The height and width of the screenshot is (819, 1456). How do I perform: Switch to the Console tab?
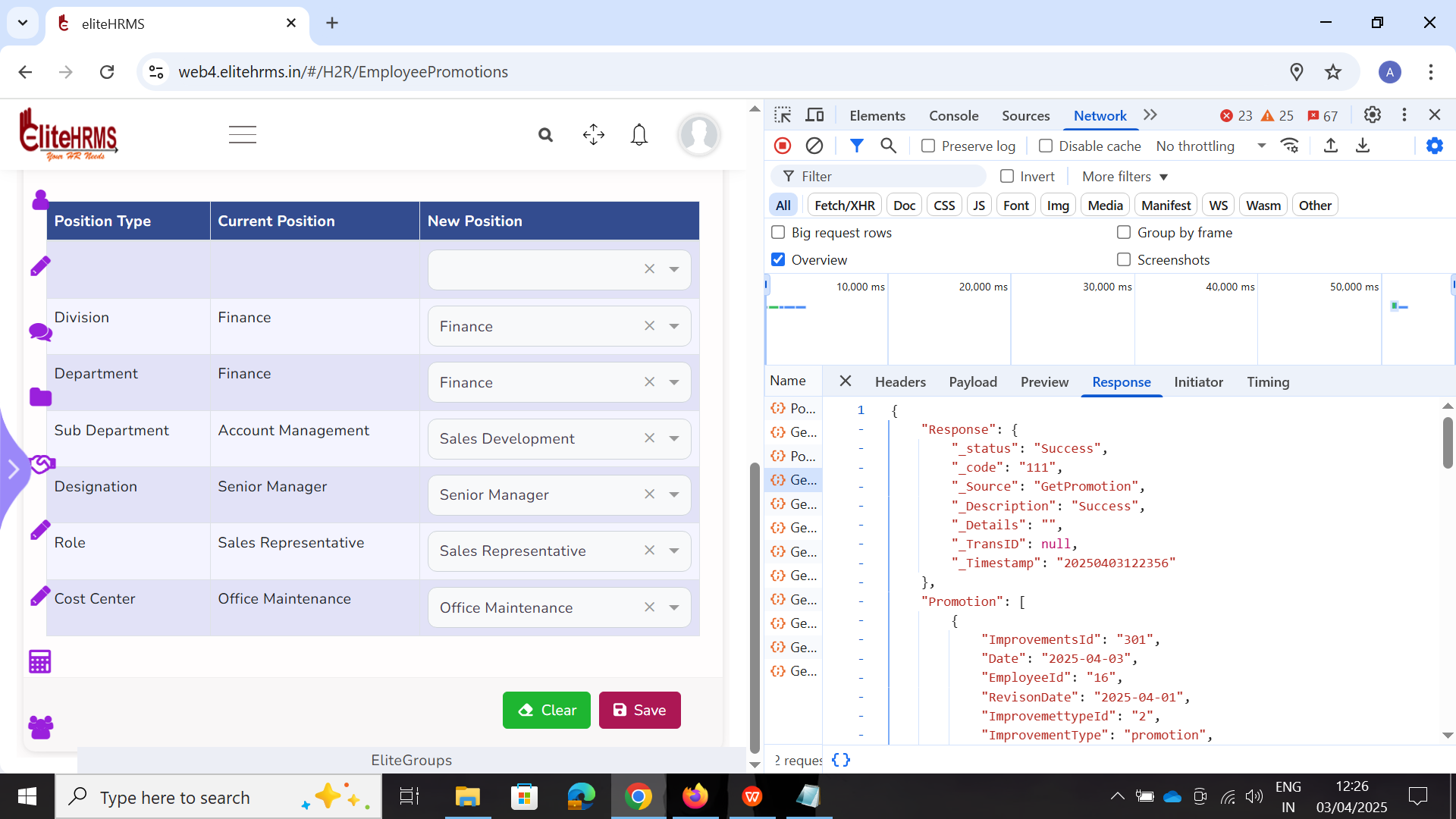(x=953, y=115)
